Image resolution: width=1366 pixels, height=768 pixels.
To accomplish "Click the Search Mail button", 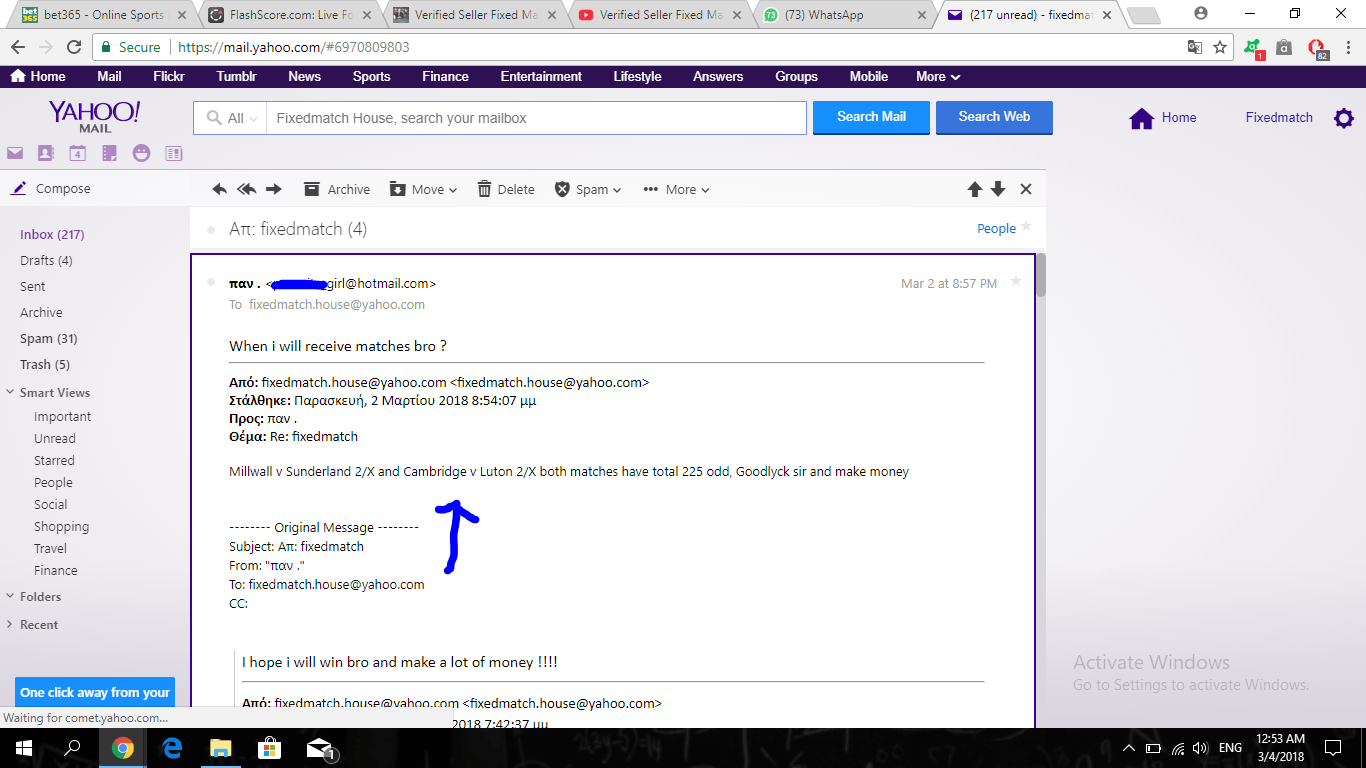I will pos(871,117).
